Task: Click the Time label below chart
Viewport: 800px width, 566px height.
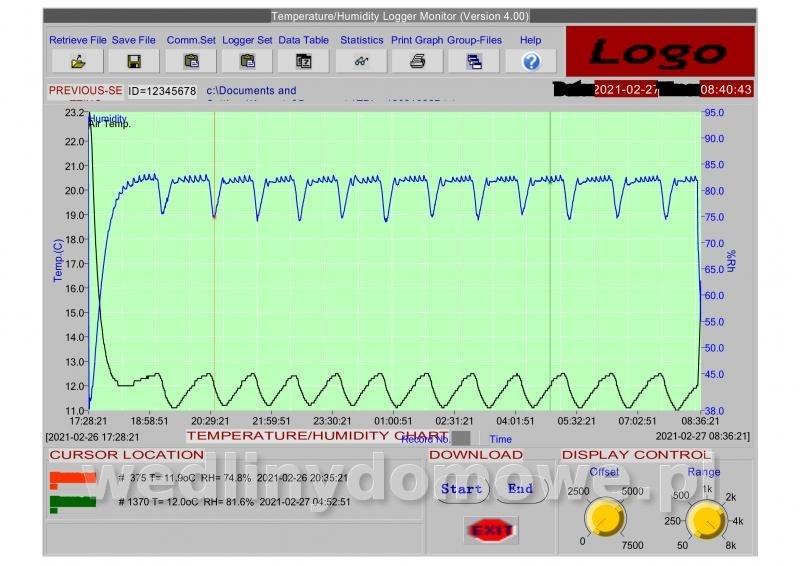Action: click(501, 439)
